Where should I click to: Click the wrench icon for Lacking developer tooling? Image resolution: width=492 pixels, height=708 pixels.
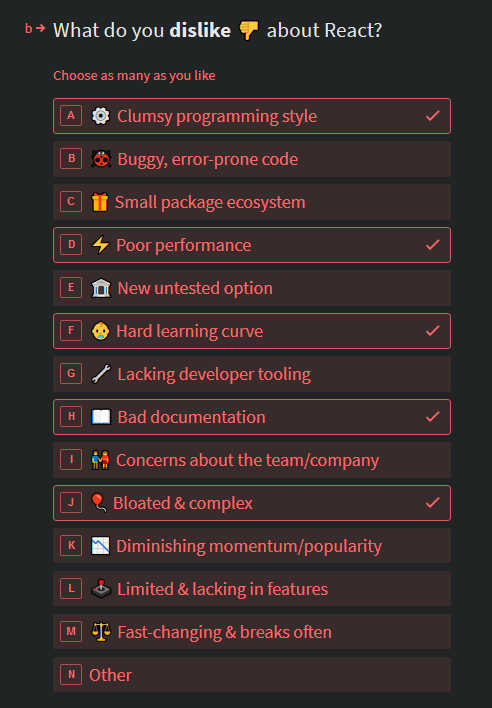tap(101, 374)
